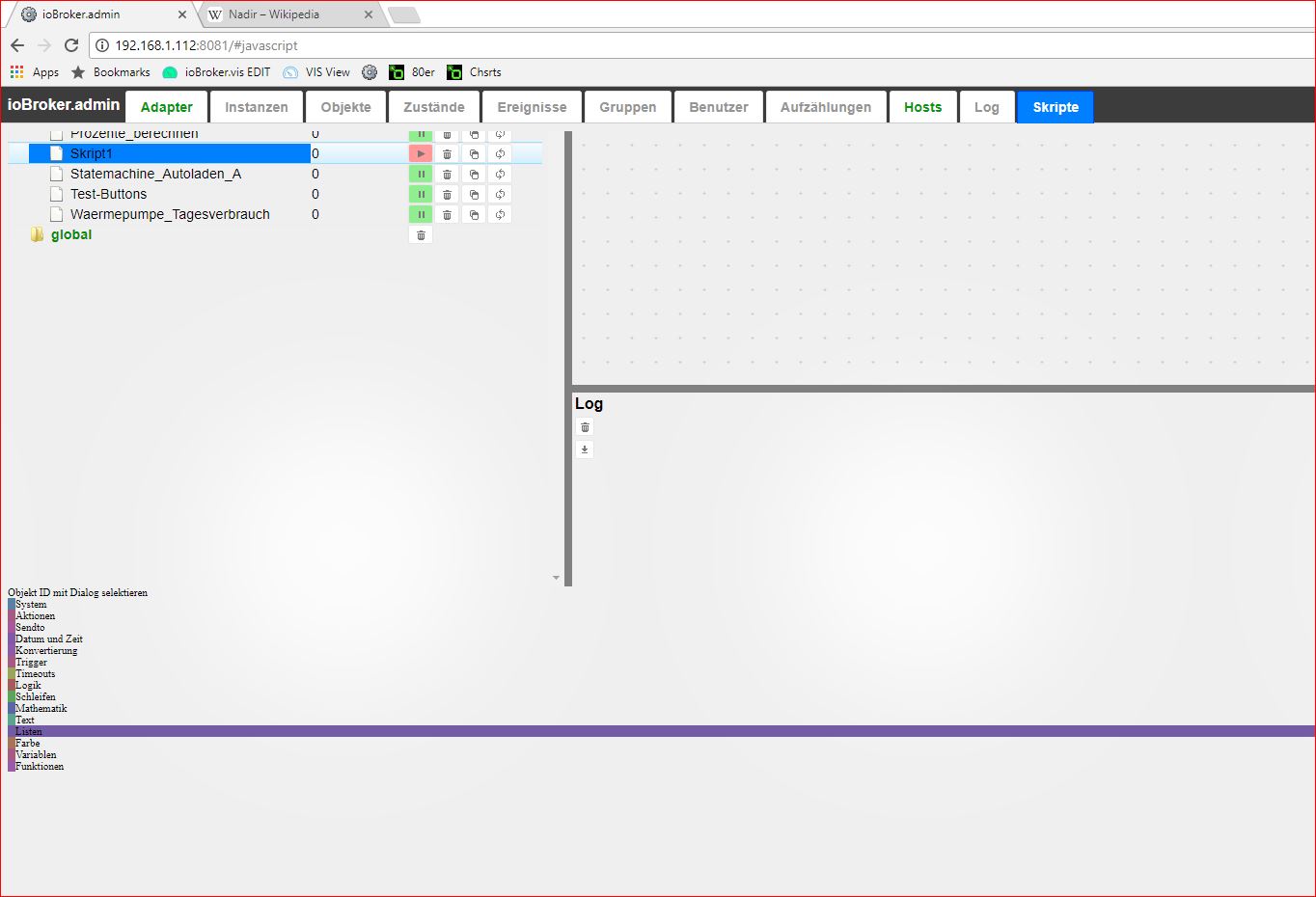Expand the System block category

point(31,604)
